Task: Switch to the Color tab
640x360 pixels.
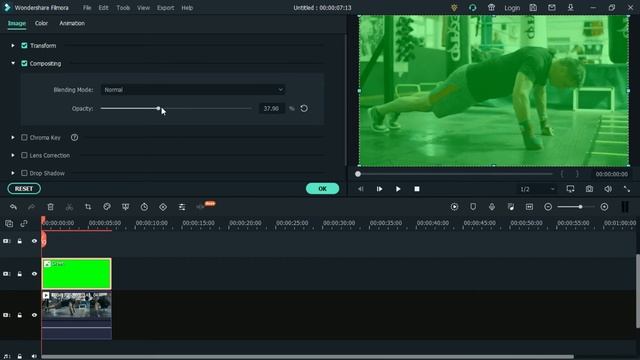Action: (x=41, y=23)
